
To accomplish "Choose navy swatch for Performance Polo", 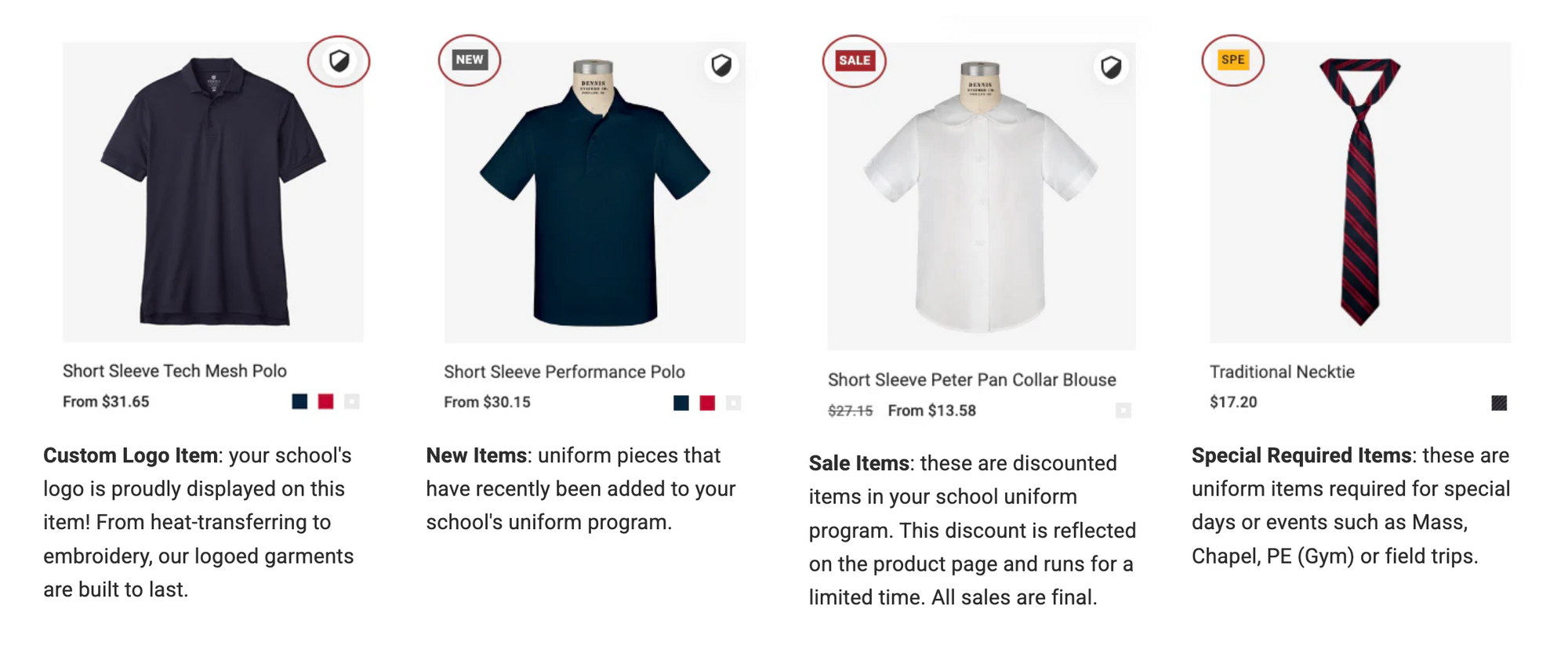I will pos(681,403).
